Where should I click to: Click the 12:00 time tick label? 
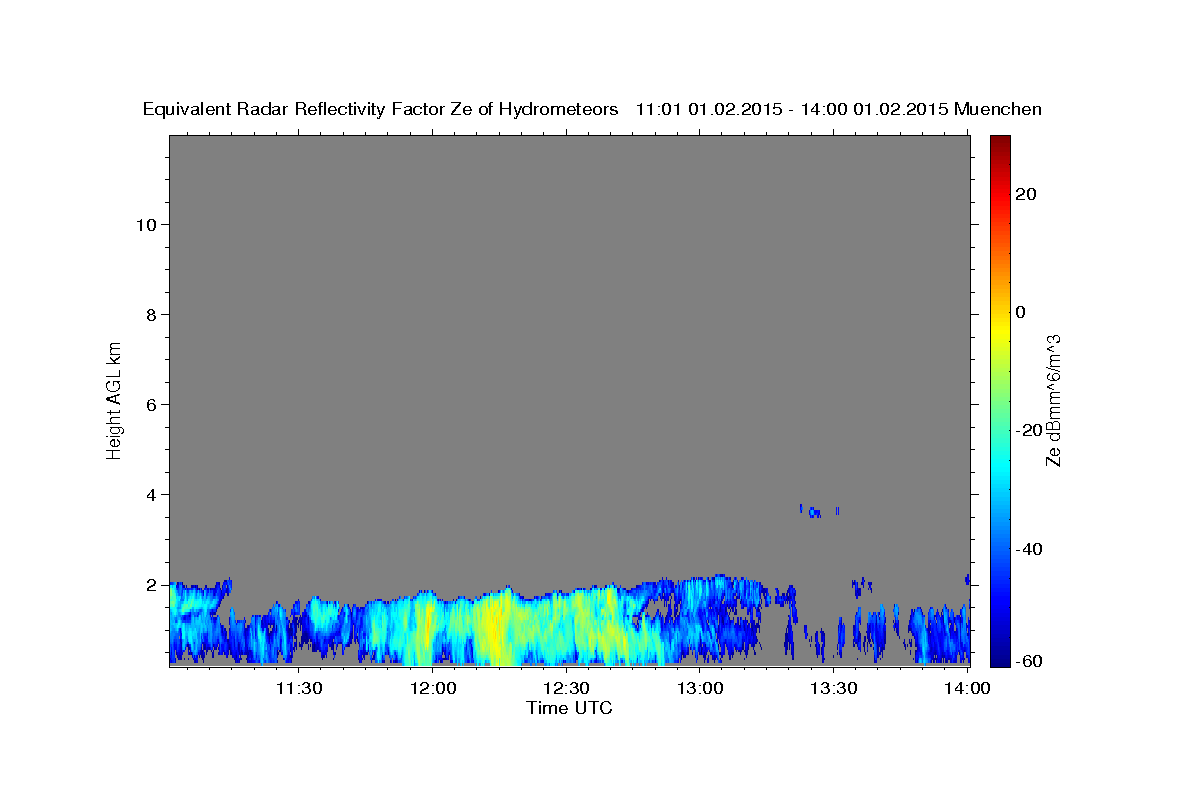[x=432, y=688]
